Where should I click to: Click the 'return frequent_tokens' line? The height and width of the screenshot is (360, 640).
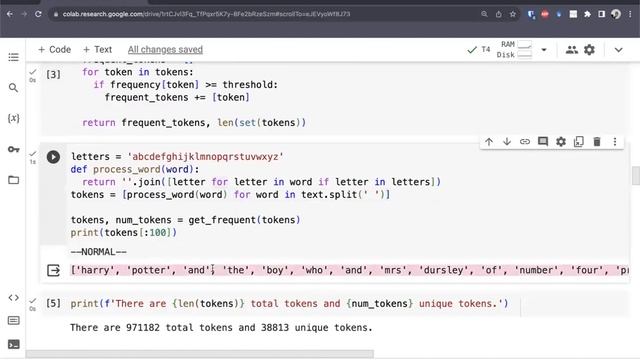pos(194,123)
